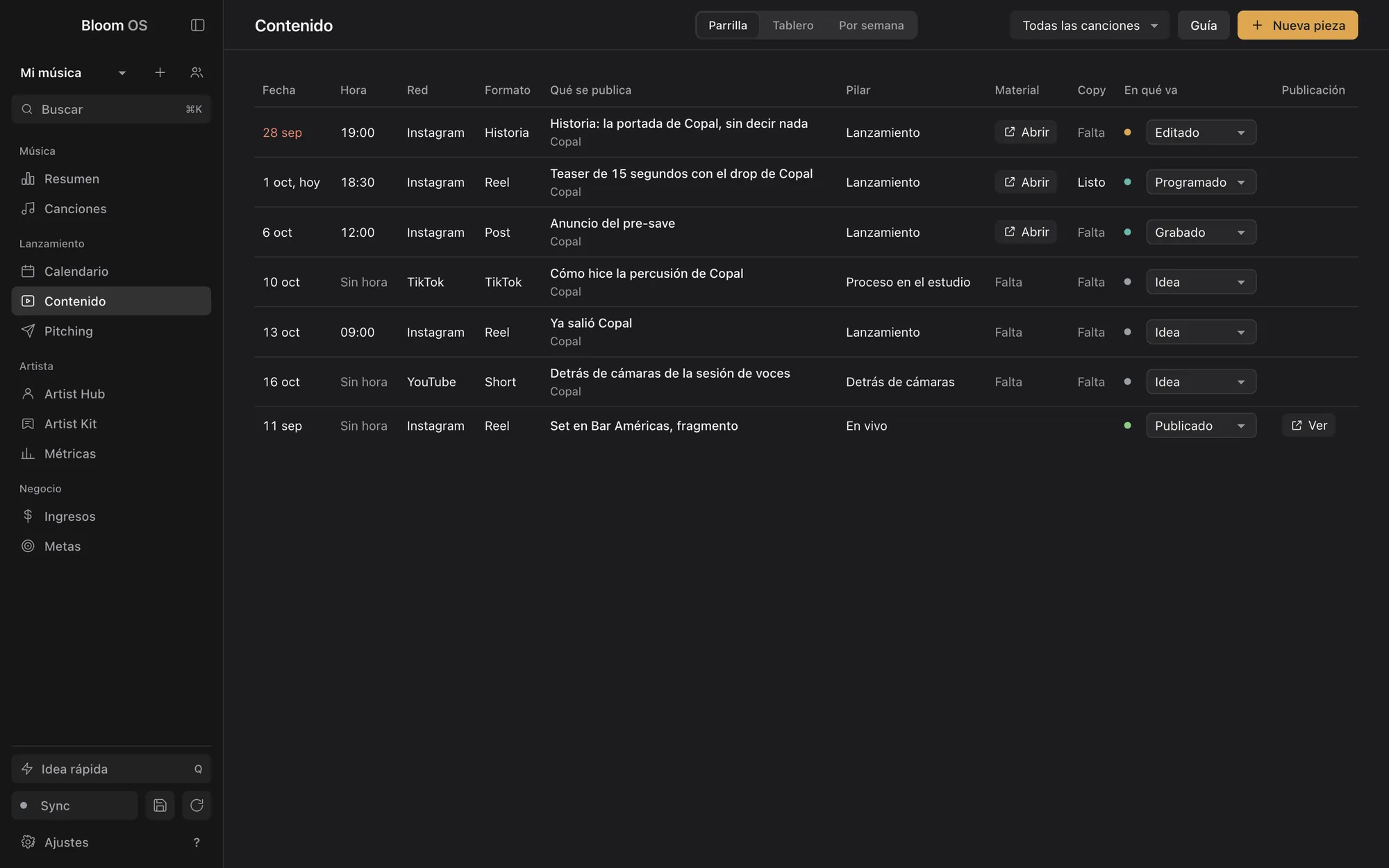The image size is (1389, 868).
Task: Open team members icon in sidebar
Action: pos(197,72)
